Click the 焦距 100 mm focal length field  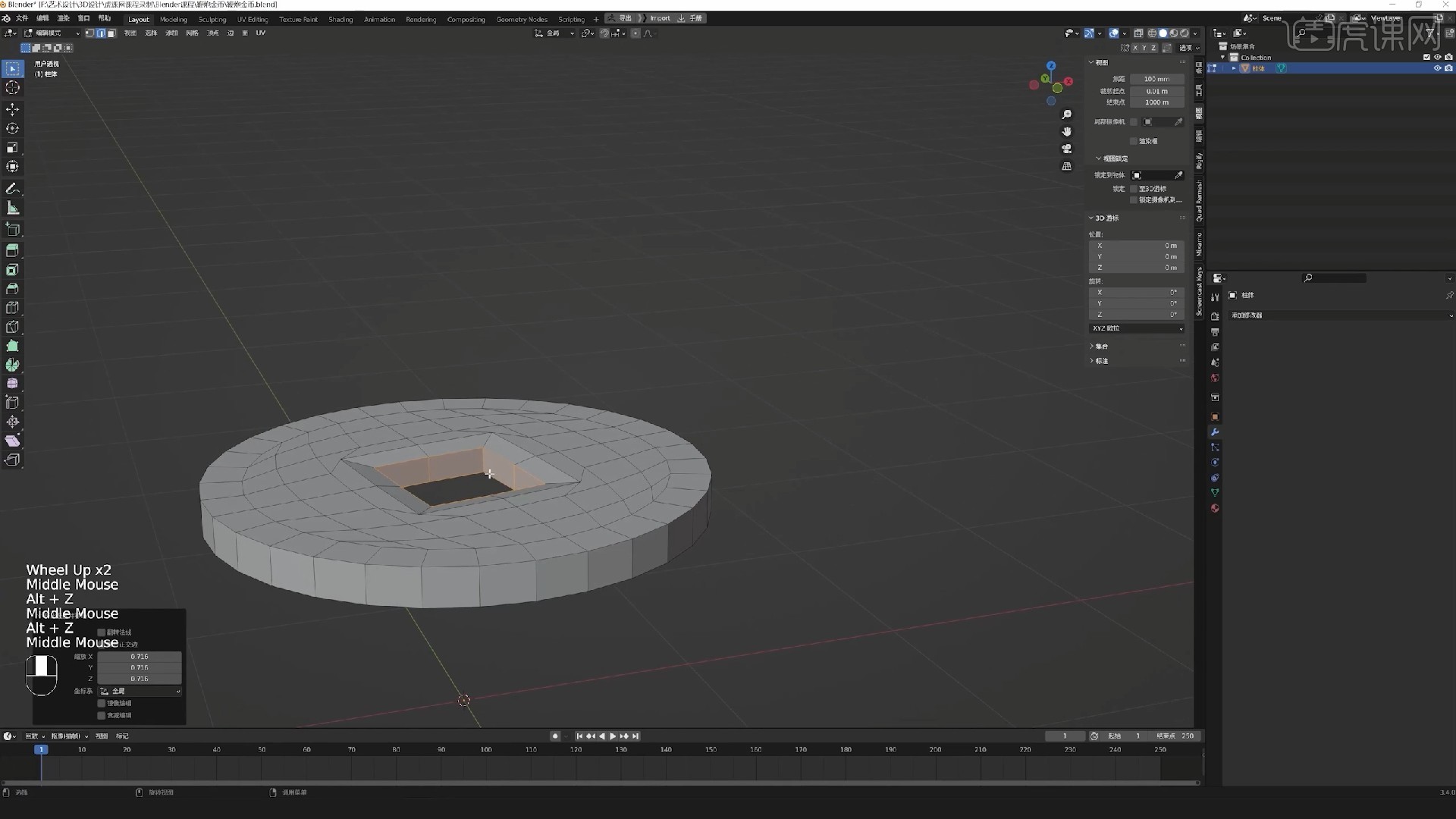pyautogui.click(x=1156, y=79)
